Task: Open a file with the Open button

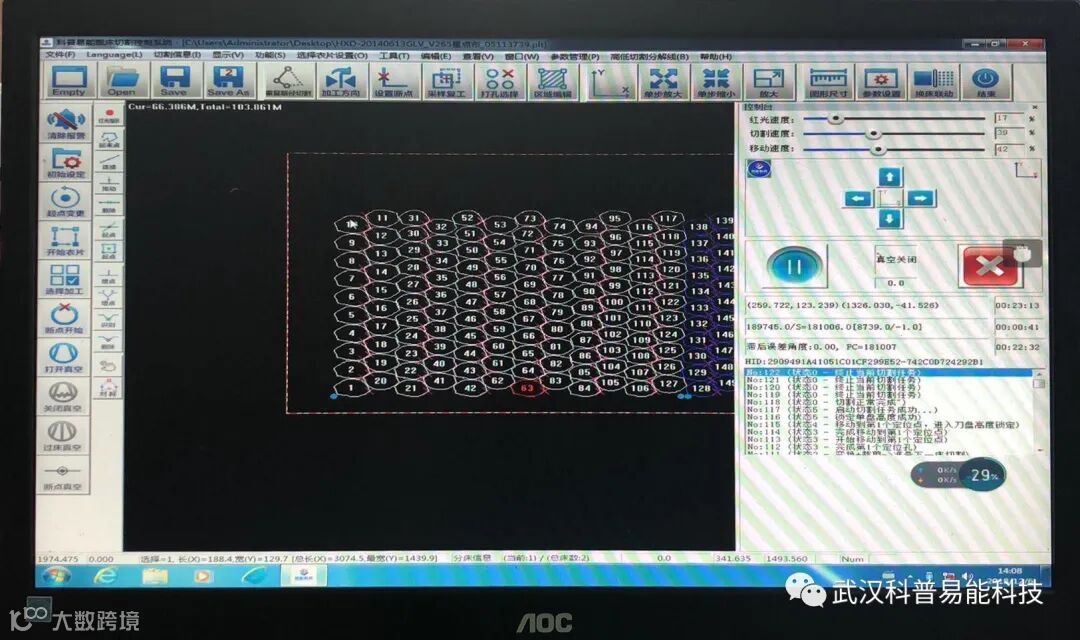Action: [x=122, y=81]
